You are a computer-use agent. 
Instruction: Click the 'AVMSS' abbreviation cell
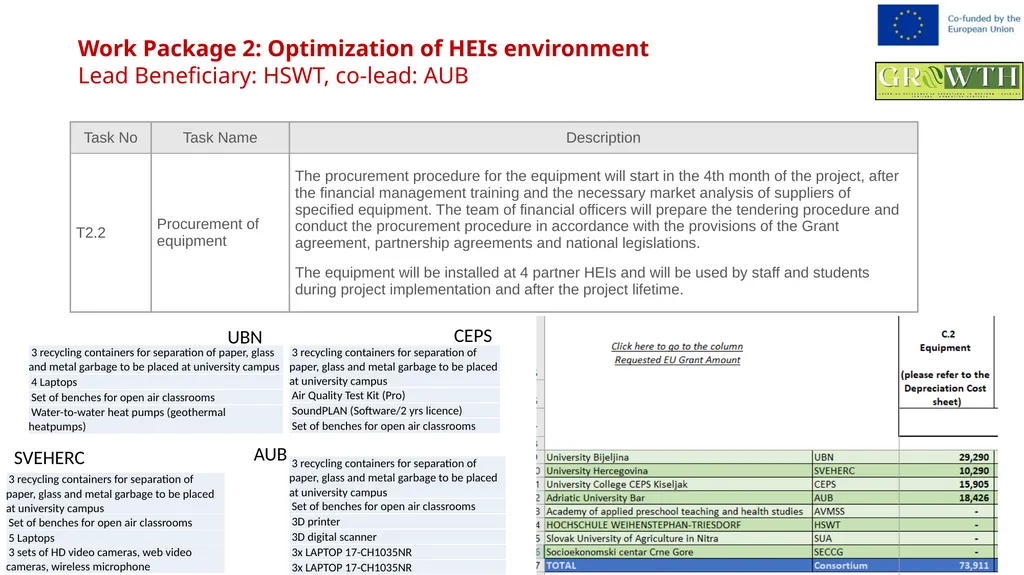click(x=856, y=512)
